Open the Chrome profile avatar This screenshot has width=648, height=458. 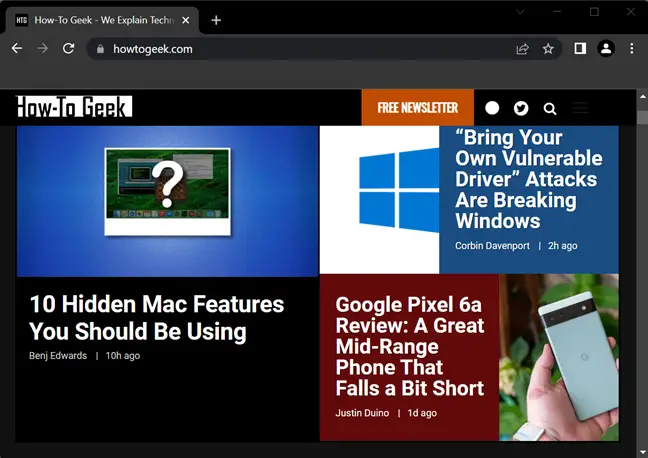pos(606,49)
